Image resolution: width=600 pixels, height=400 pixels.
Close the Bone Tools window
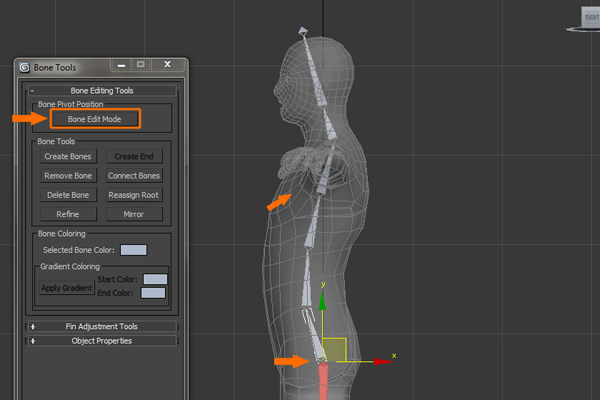tap(168, 64)
